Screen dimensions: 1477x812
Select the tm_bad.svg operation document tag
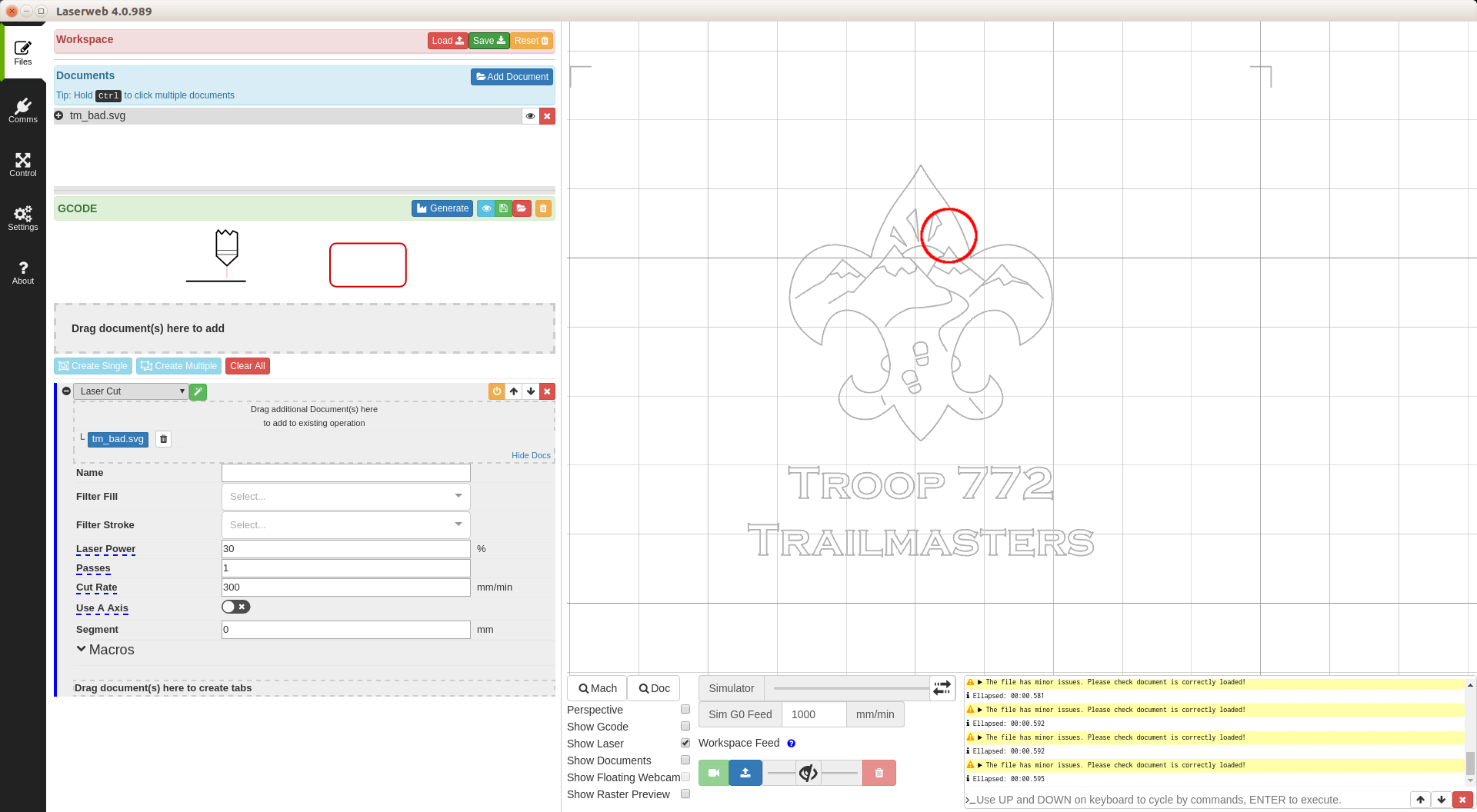pos(118,439)
